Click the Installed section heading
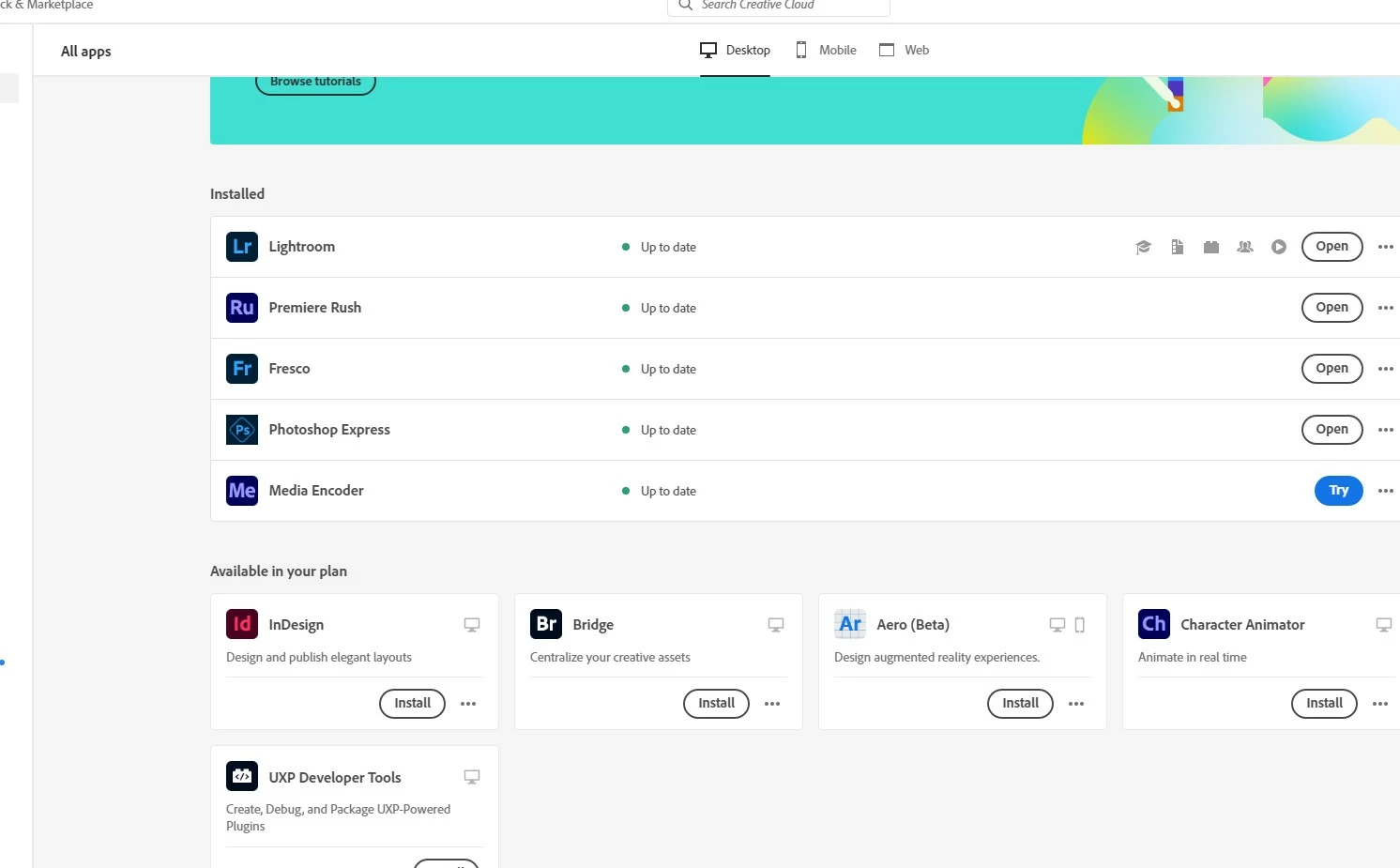Screen dimensions: 1400x868 pos(237,194)
